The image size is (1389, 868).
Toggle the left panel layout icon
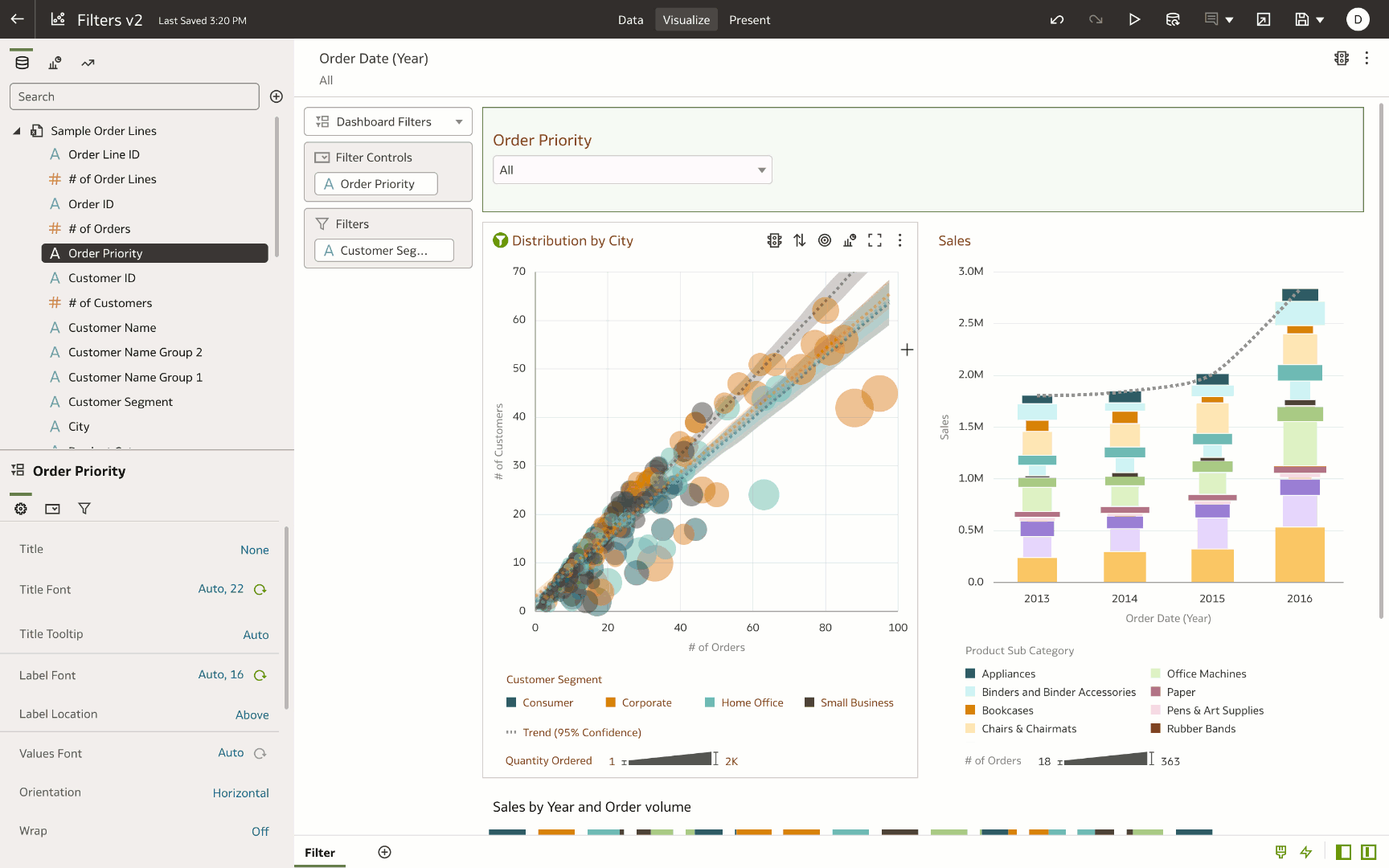(x=1343, y=852)
